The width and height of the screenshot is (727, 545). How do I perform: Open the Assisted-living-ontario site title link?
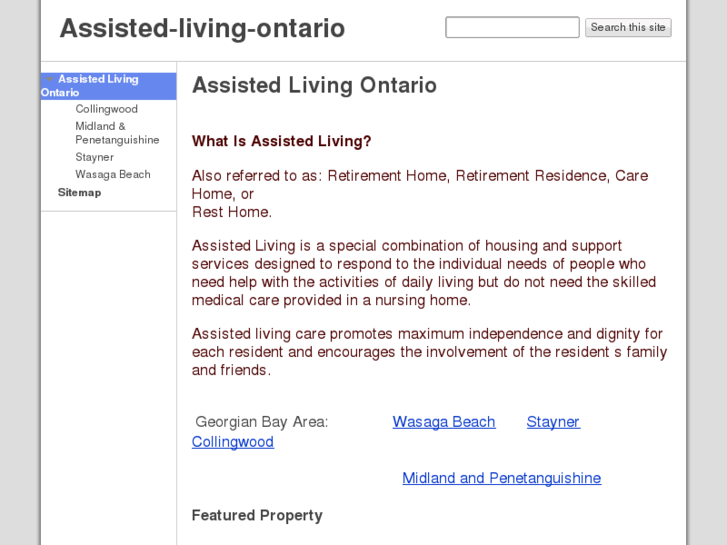coord(202,29)
